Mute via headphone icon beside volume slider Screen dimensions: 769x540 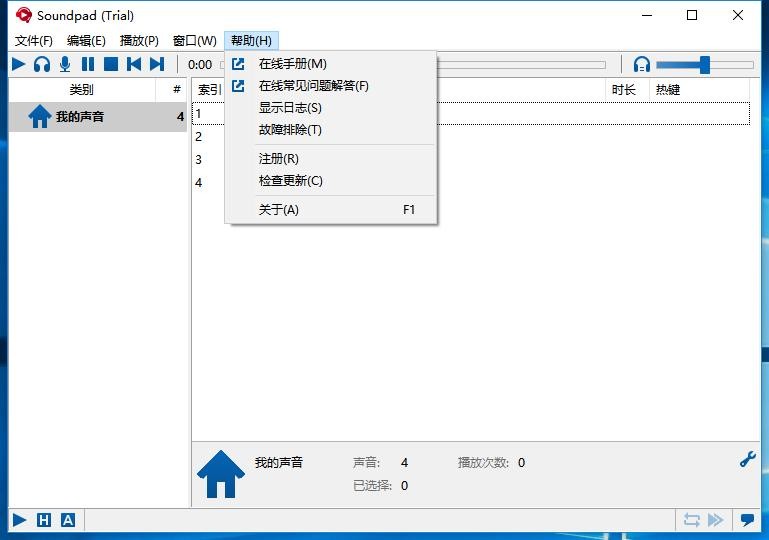coord(641,64)
